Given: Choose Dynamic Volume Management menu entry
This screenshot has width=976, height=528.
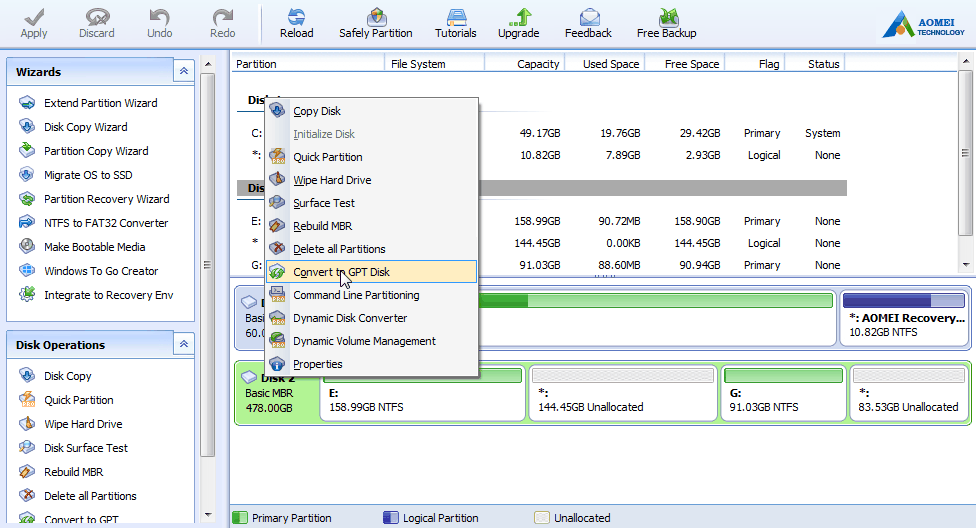Looking at the screenshot, I should (x=372, y=341).
